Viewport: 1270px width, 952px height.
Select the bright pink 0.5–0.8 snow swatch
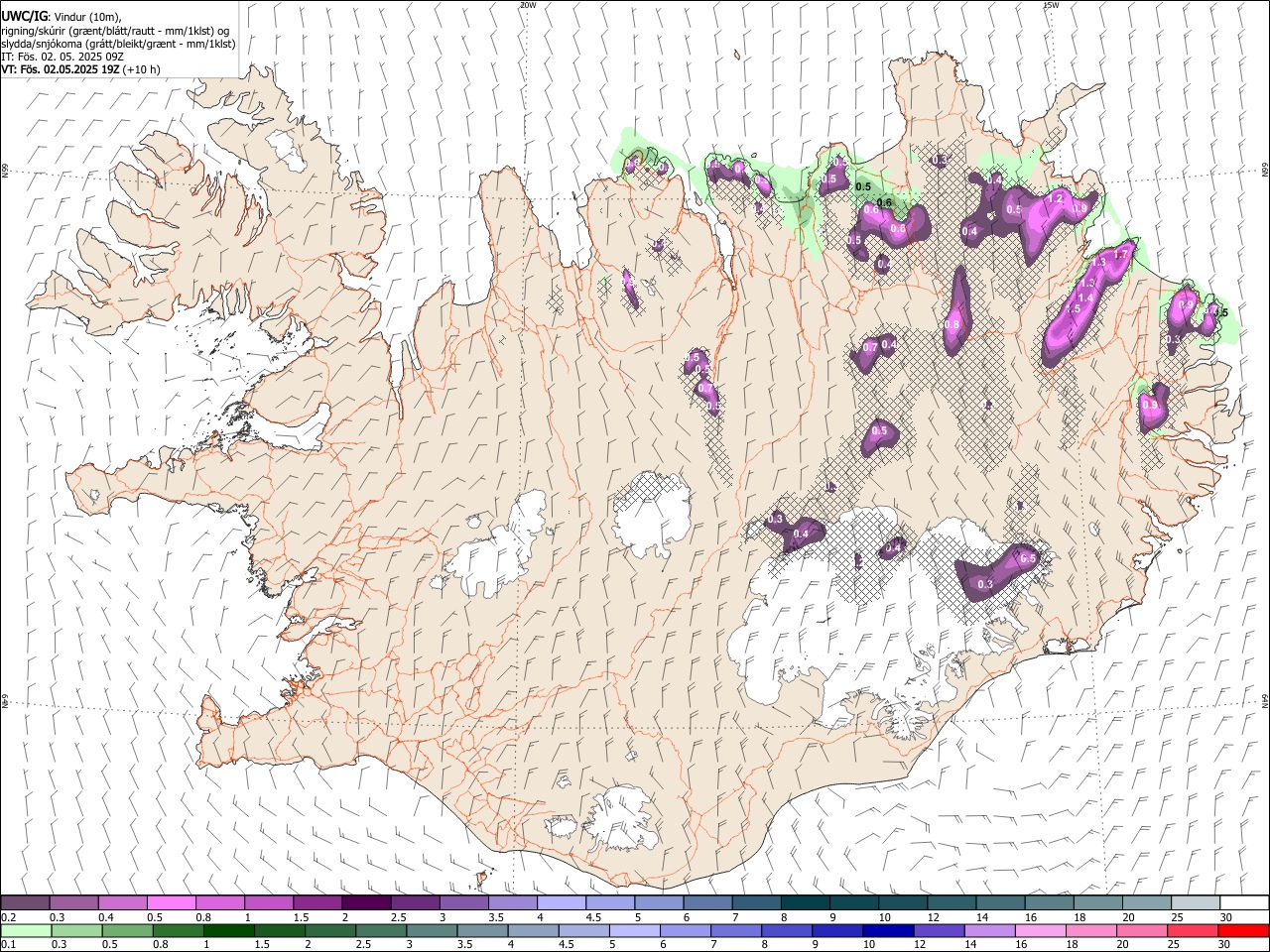[172, 903]
